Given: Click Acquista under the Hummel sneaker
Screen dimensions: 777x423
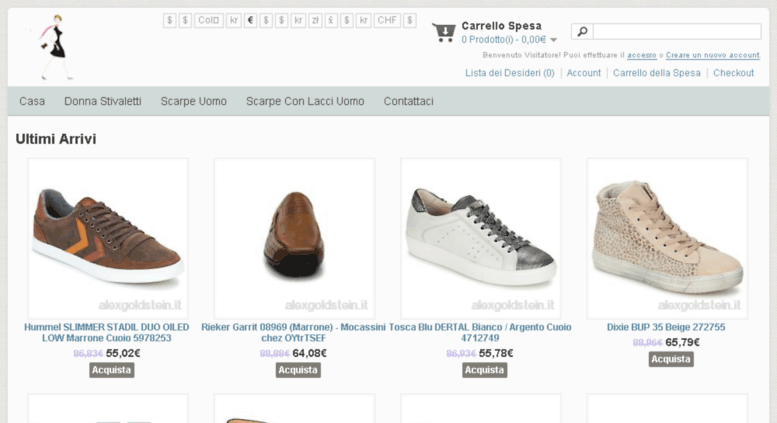Looking at the screenshot, I should coord(111,370).
